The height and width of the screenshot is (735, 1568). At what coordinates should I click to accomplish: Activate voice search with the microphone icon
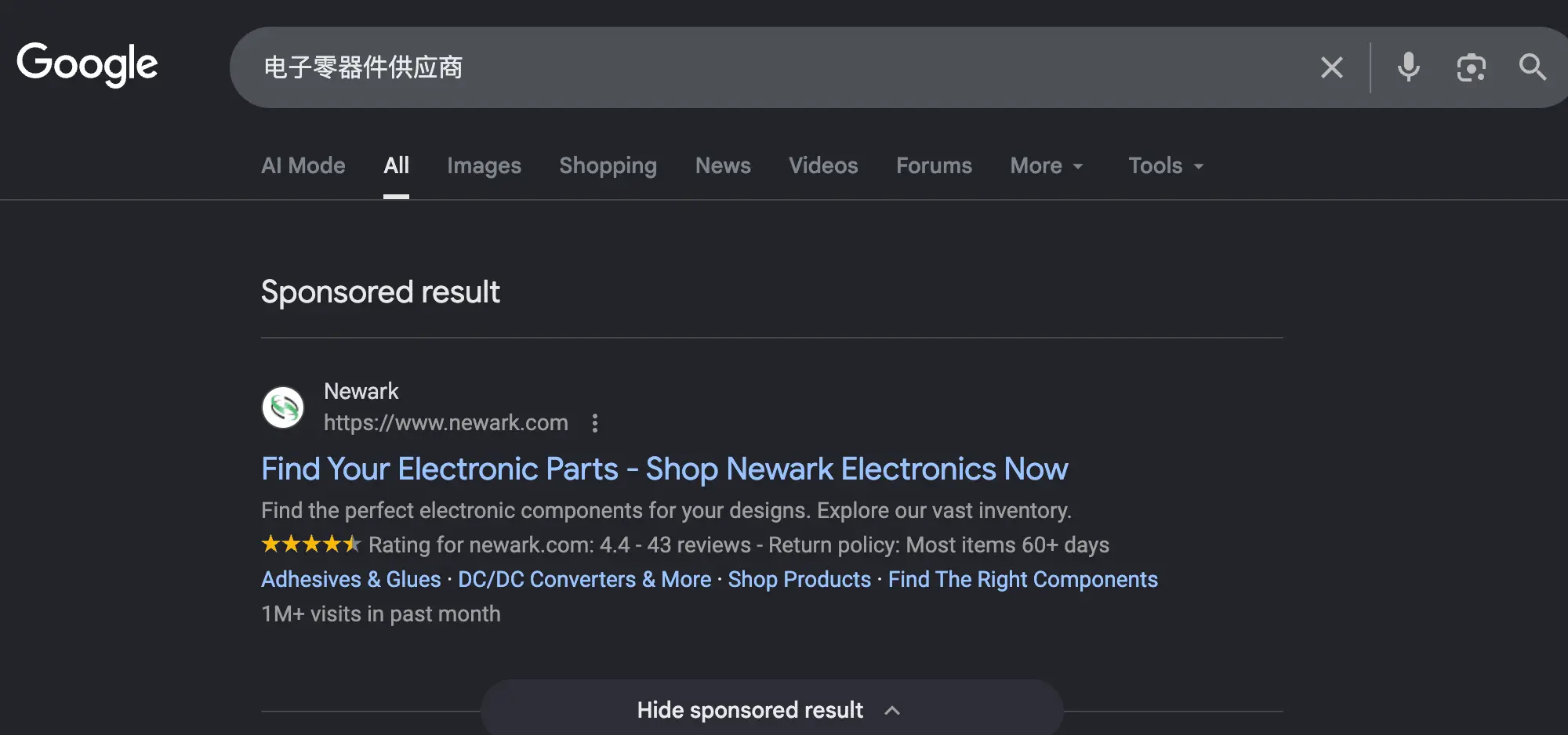pos(1409,67)
